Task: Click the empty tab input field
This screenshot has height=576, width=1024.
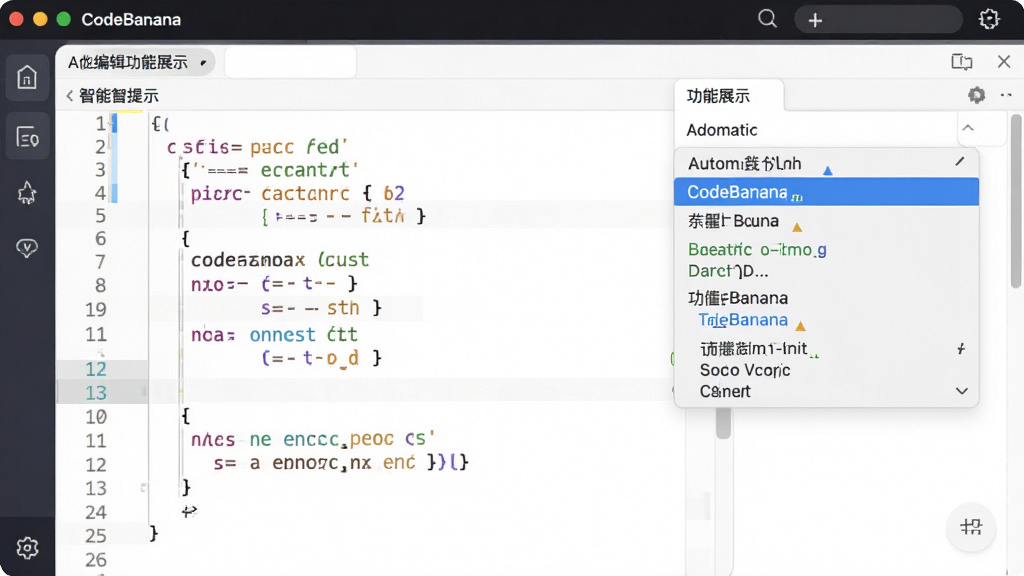Action: pos(291,63)
